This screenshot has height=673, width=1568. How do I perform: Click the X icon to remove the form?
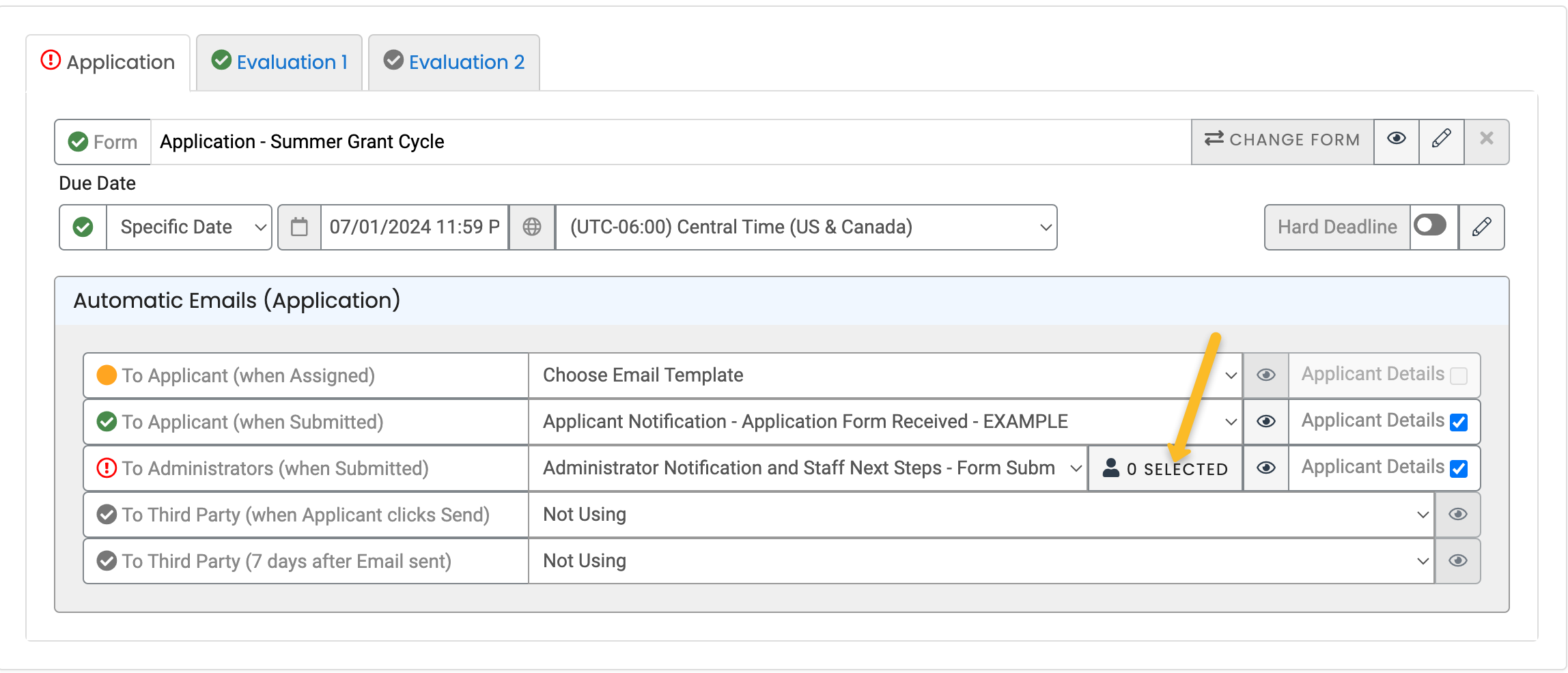[x=1487, y=141]
